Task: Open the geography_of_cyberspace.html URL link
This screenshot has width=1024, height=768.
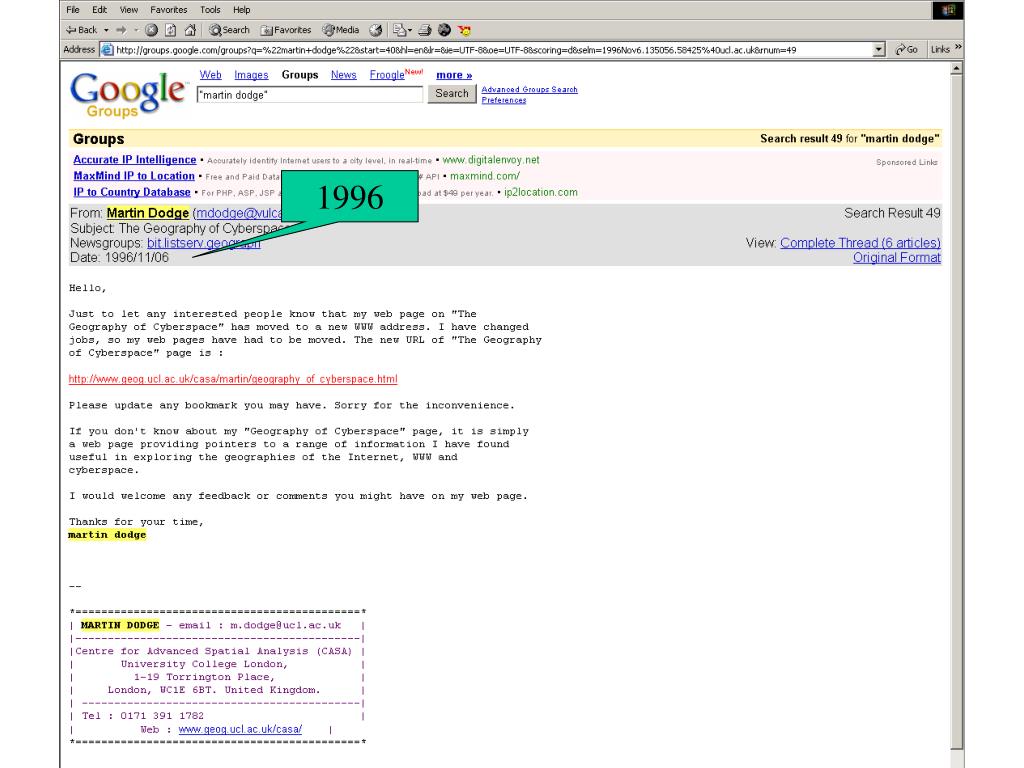Action: pos(233,379)
